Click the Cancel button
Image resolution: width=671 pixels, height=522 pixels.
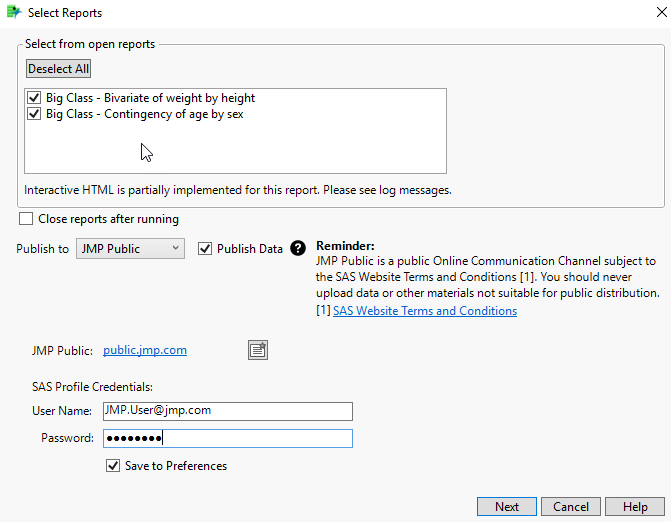pyautogui.click(x=570, y=507)
